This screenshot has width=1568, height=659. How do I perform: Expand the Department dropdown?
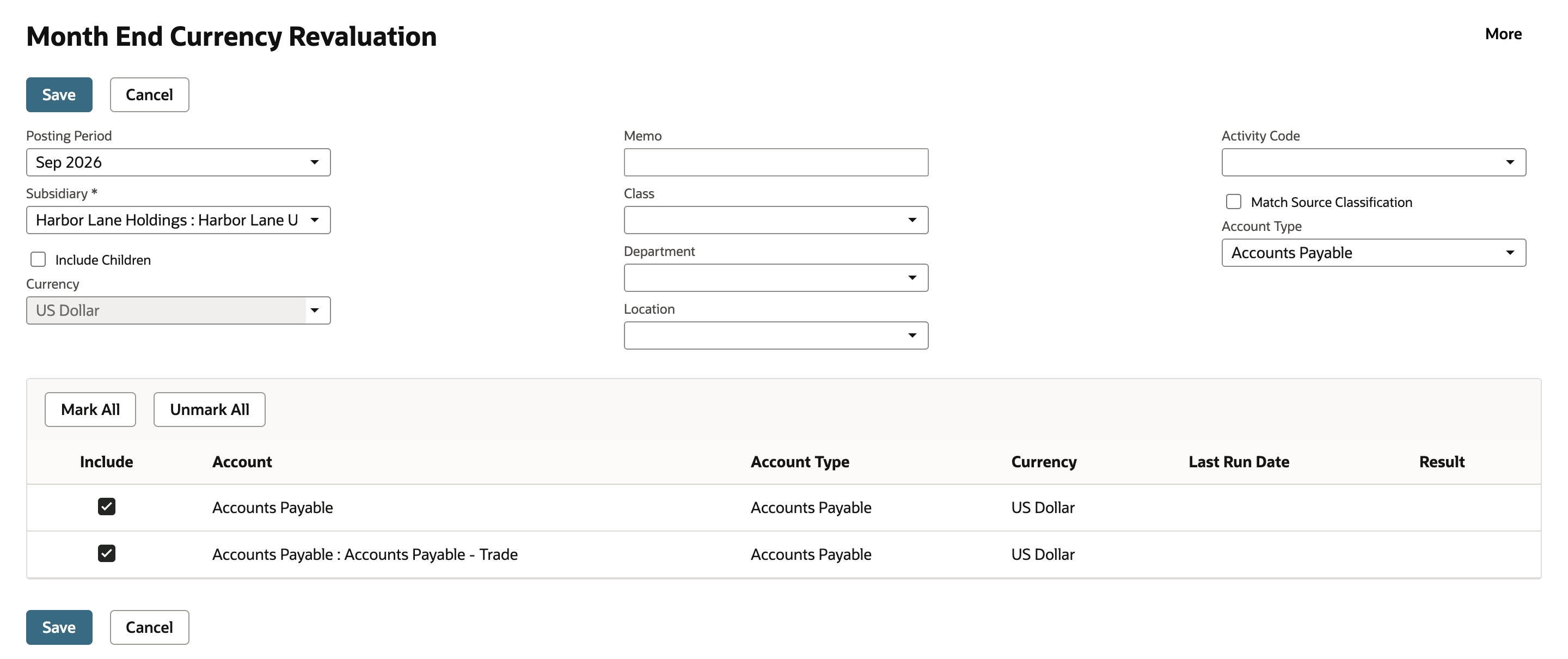click(x=776, y=278)
